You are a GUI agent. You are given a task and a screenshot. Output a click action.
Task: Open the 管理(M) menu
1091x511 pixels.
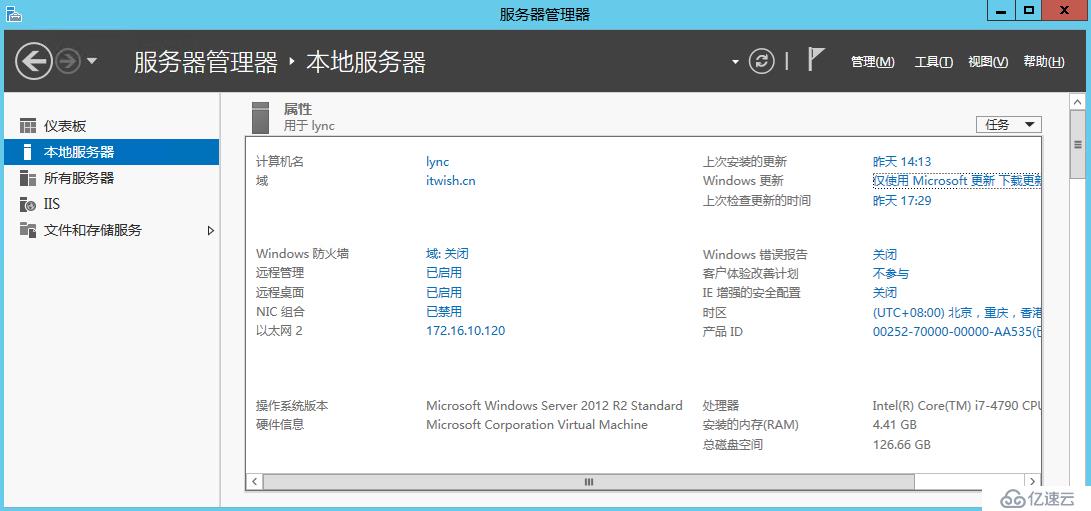tap(873, 62)
